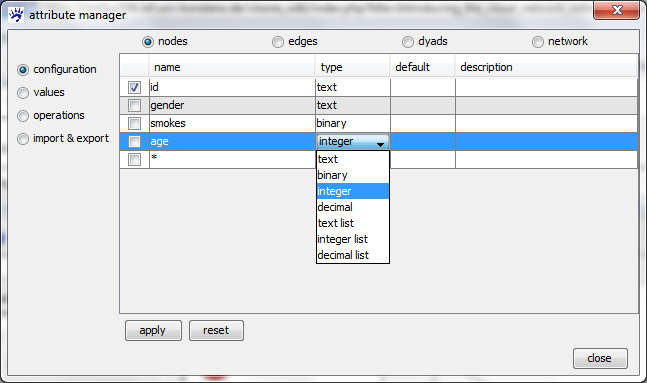Choose 'binary' from the type dropdown list
Screen dimensions: 647x383
click(x=353, y=175)
